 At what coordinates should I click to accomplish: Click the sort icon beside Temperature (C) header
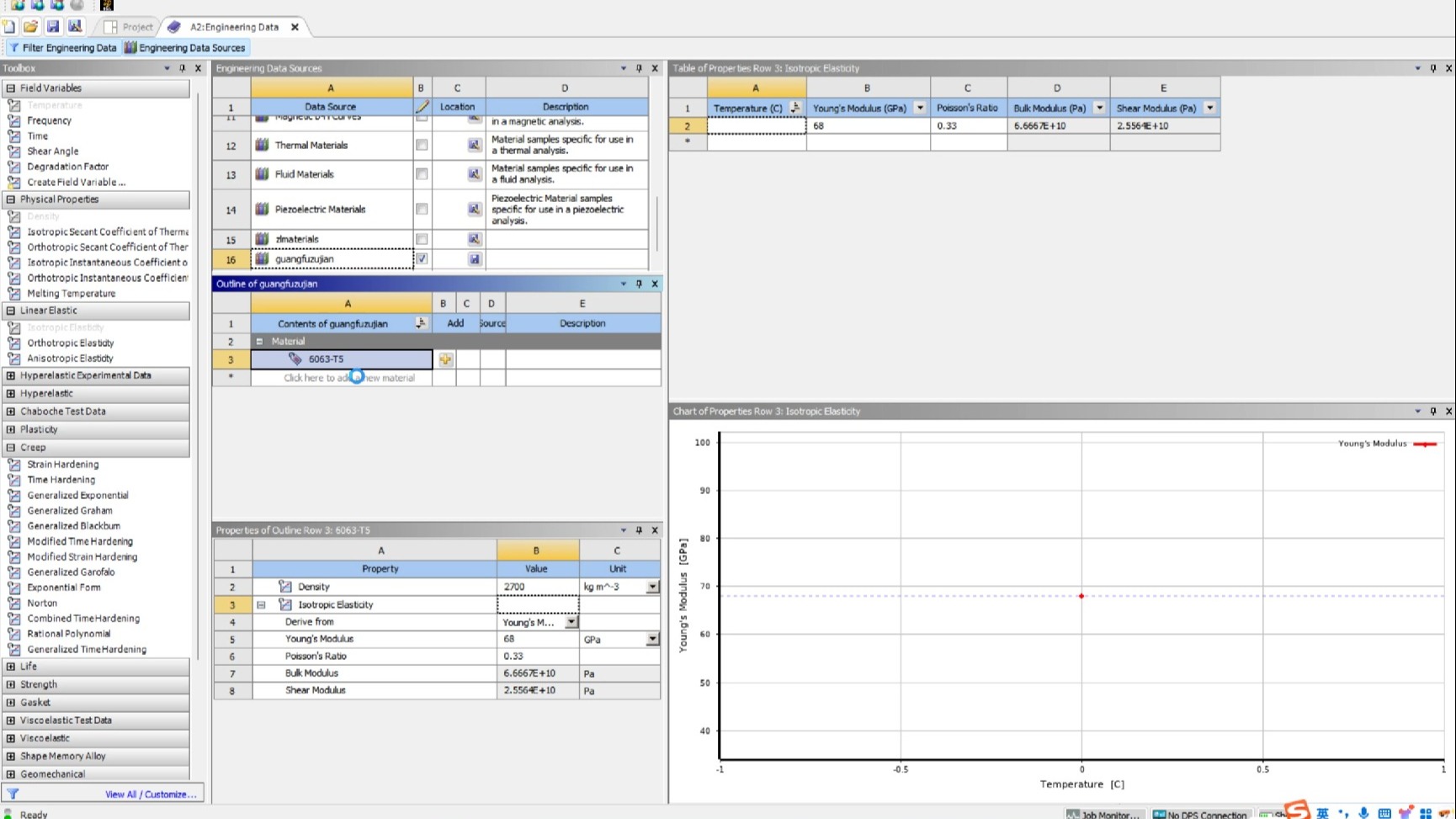point(795,108)
